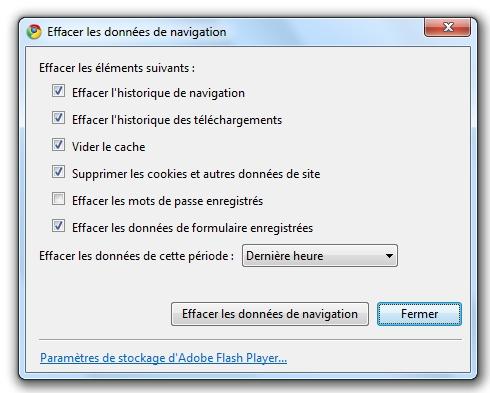
Task: Click the Chrome logo in the title bar
Action: (x=34, y=32)
